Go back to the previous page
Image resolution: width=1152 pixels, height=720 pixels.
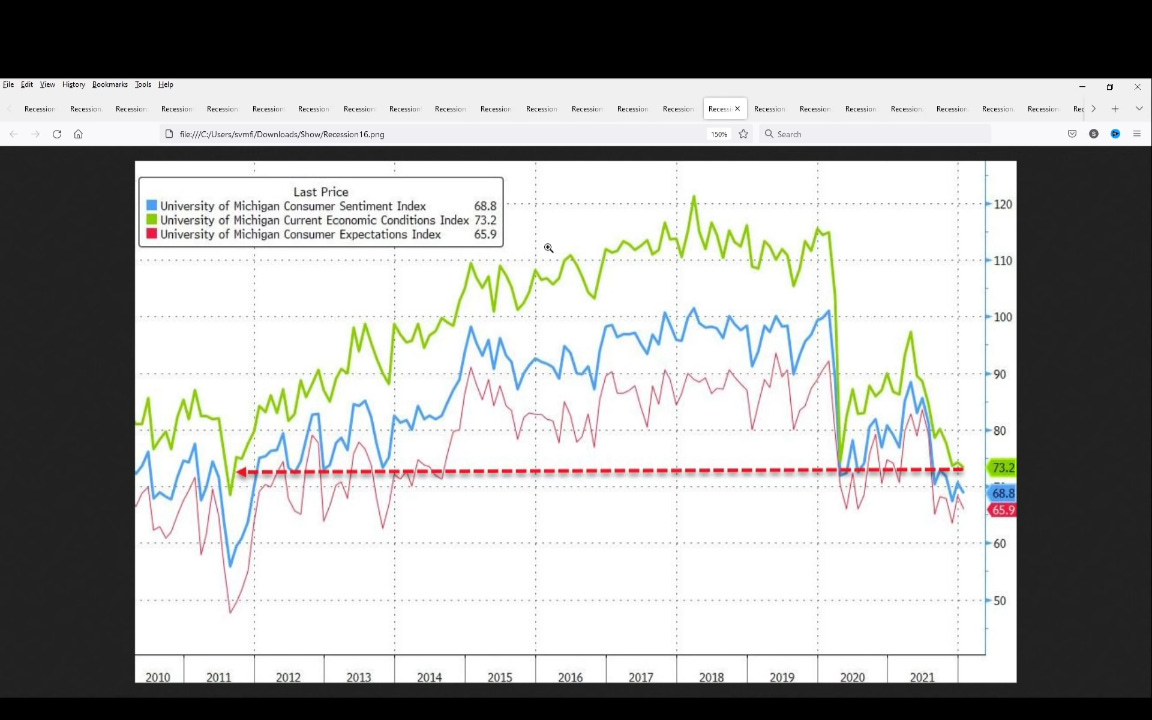(13, 134)
